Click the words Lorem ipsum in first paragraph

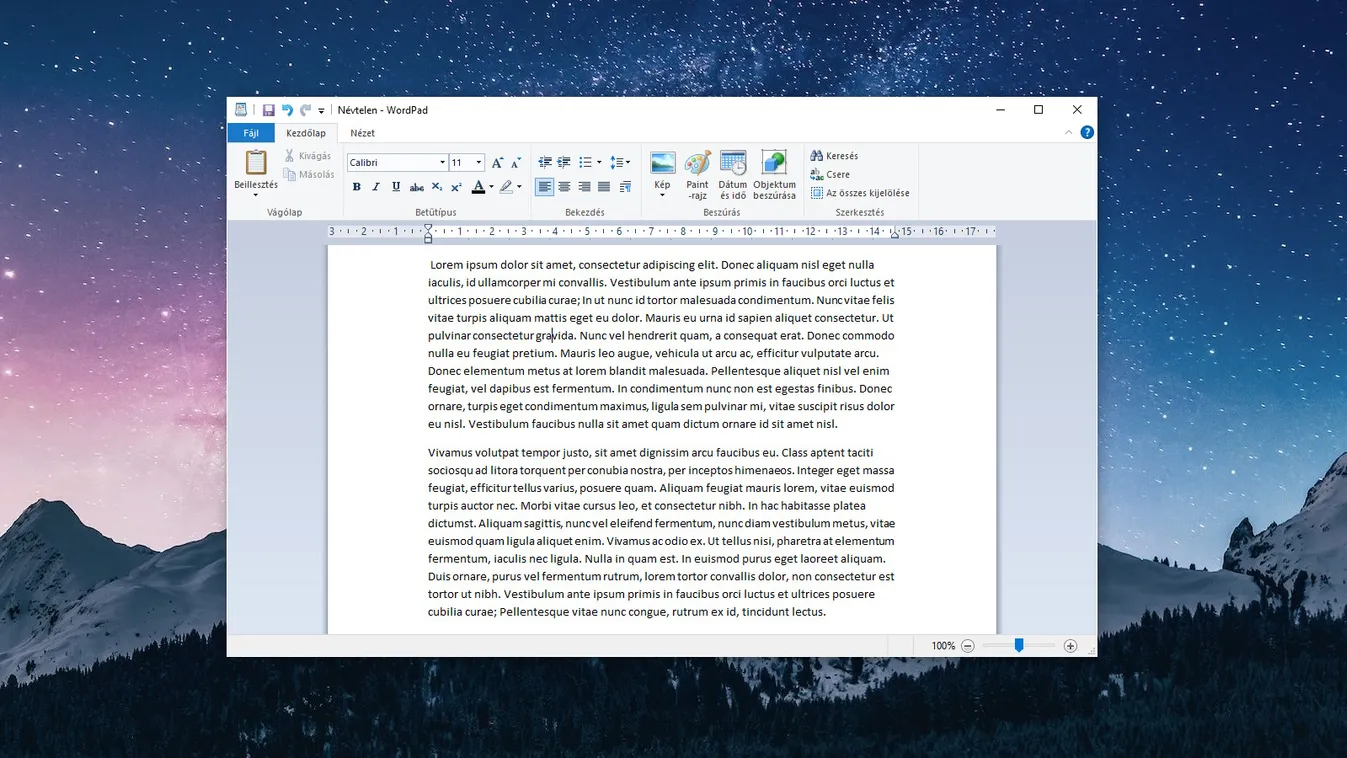pos(464,265)
